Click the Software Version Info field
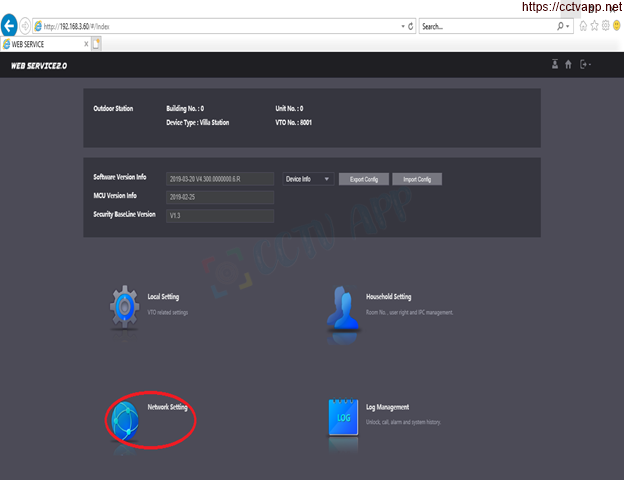Image resolution: width=624 pixels, height=480 pixels. pos(219,179)
